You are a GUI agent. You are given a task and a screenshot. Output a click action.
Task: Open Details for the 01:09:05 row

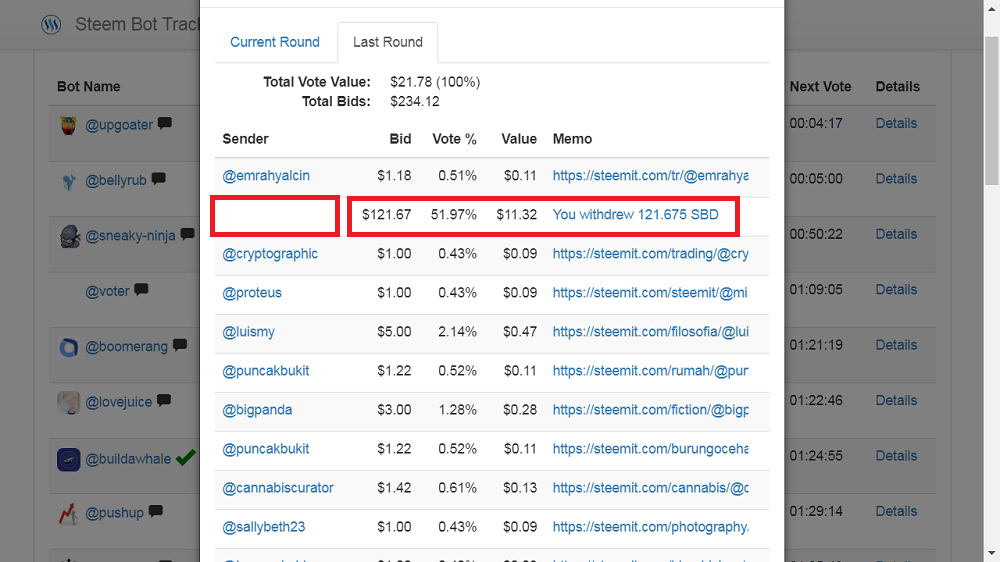click(896, 290)
